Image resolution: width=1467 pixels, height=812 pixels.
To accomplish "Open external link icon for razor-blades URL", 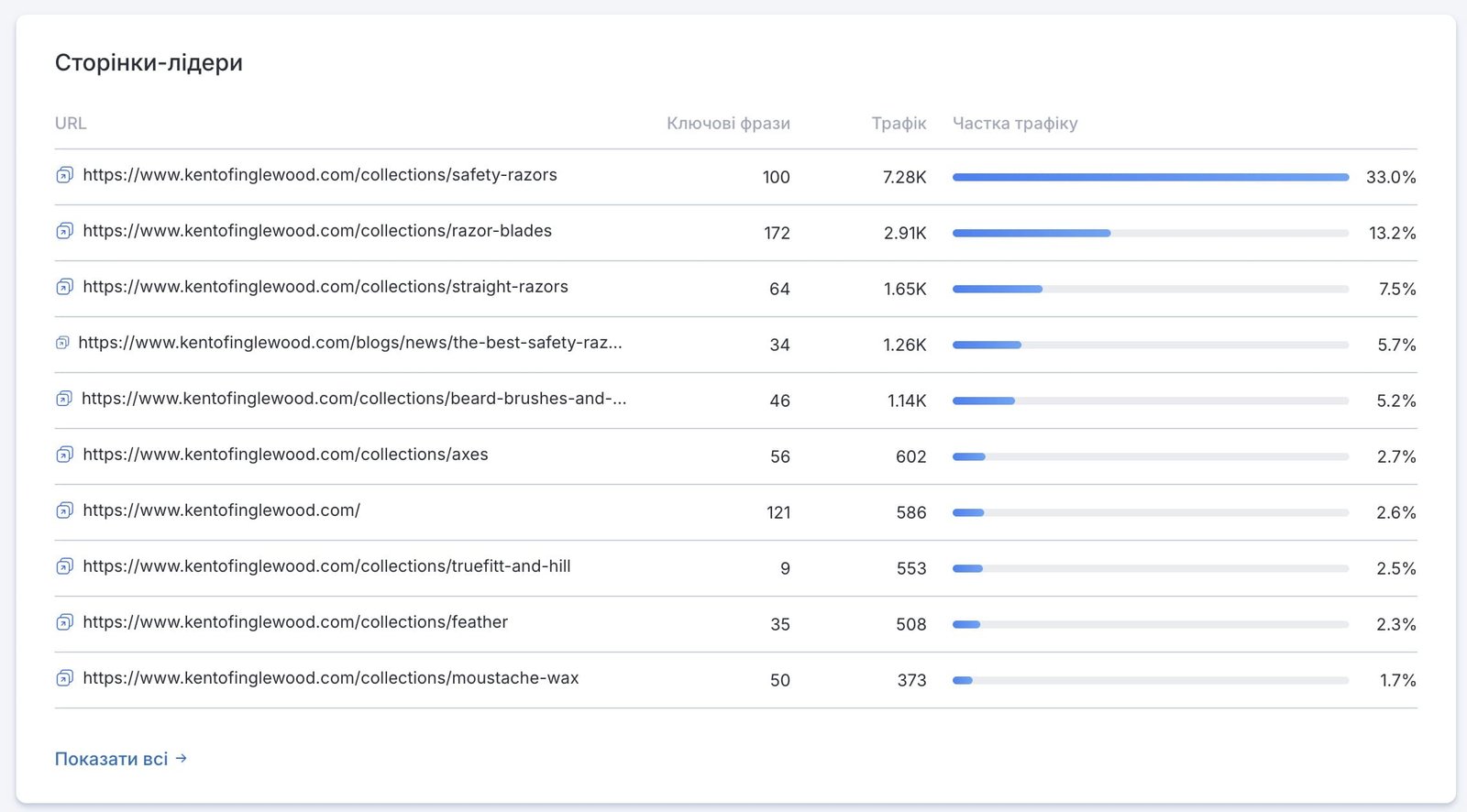I will coord(64,231).
